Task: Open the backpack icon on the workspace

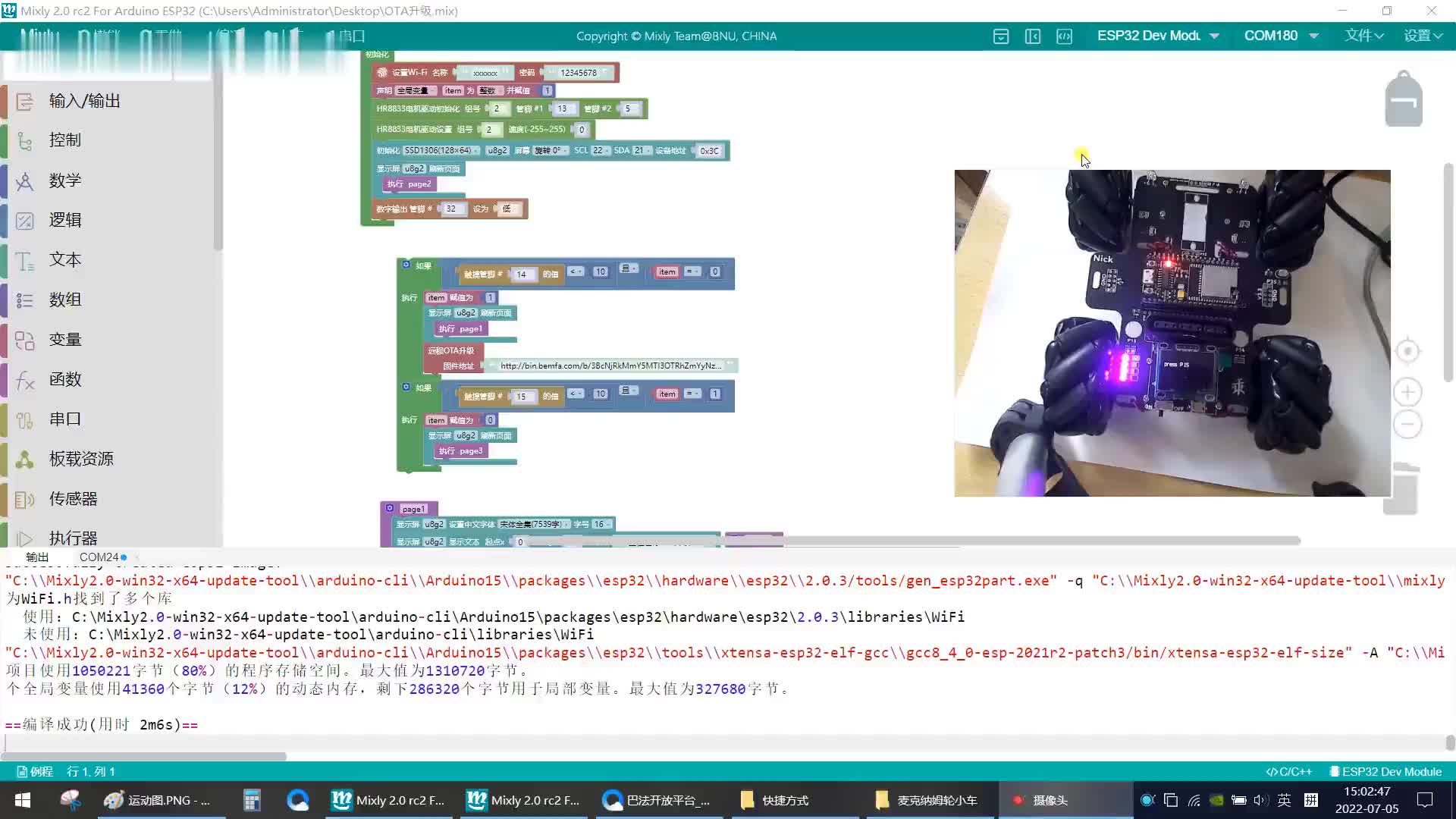Action: pos(1404,99)
